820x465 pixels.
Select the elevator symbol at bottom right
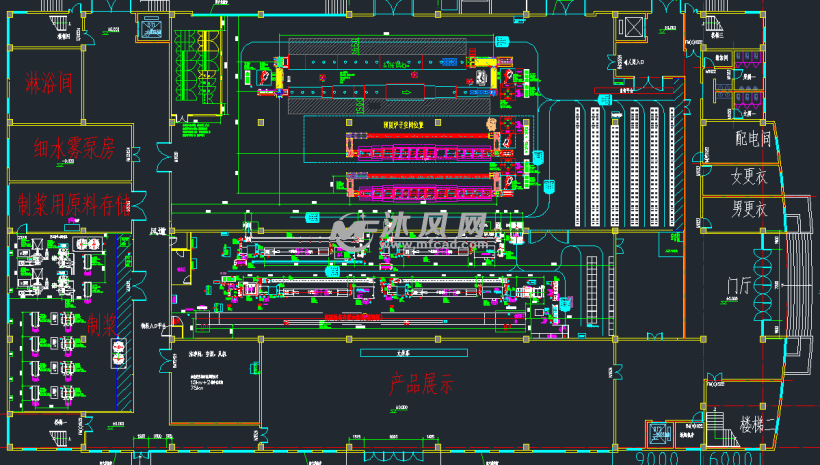pos(659,433)
